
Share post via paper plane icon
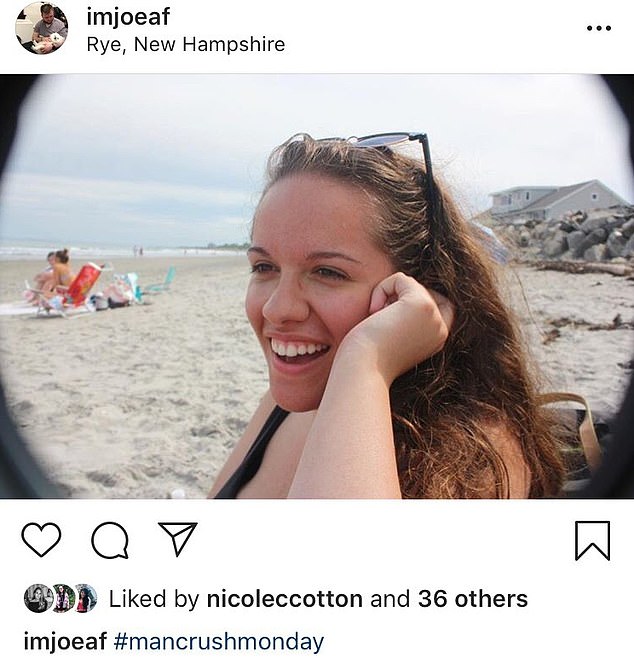tap(177, 539)
